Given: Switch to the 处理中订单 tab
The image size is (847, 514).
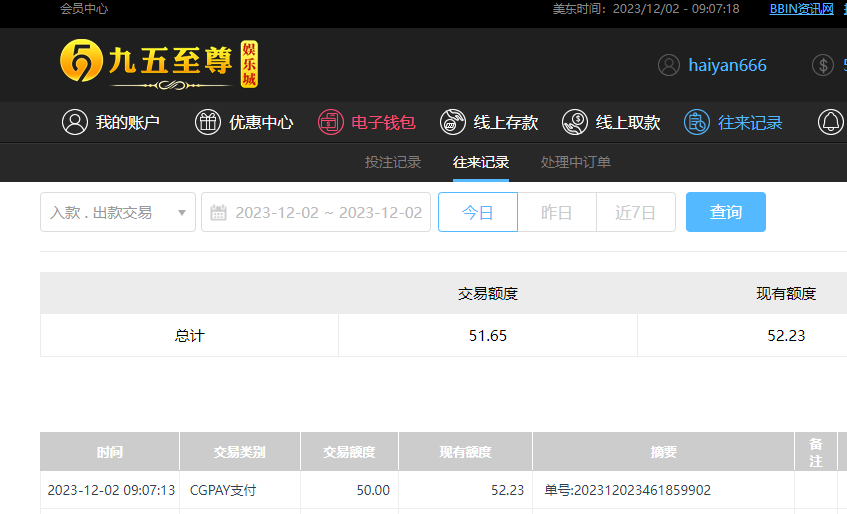Looking at the screenshot, I should [x=576, y=162].
